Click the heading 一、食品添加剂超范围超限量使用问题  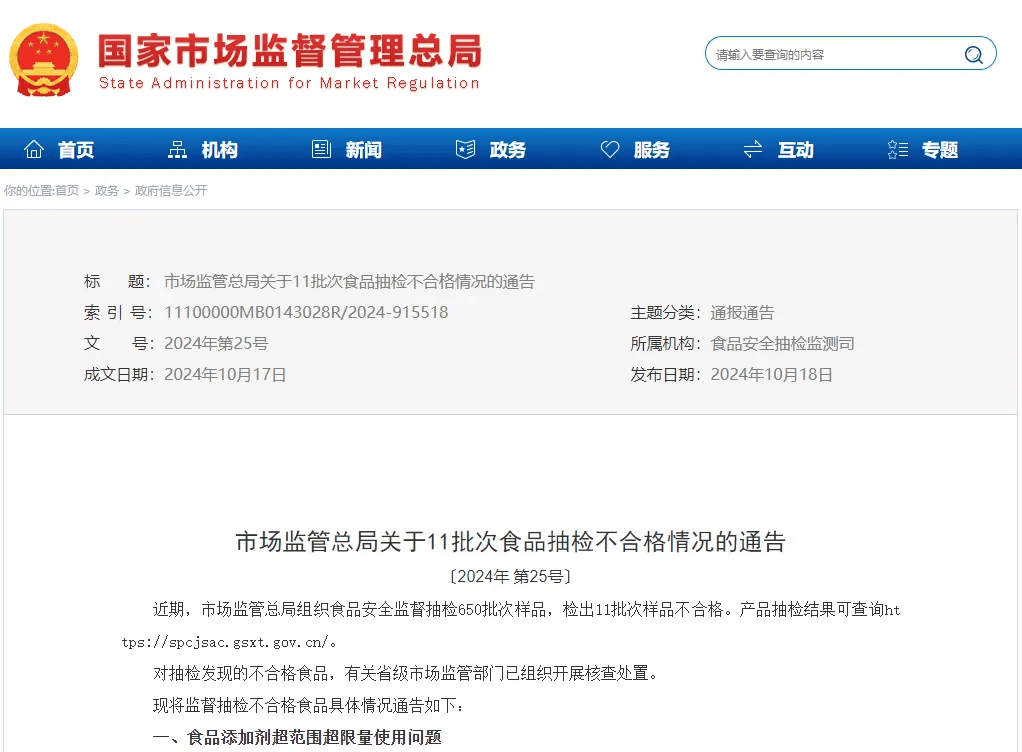(x=297, y=737)
